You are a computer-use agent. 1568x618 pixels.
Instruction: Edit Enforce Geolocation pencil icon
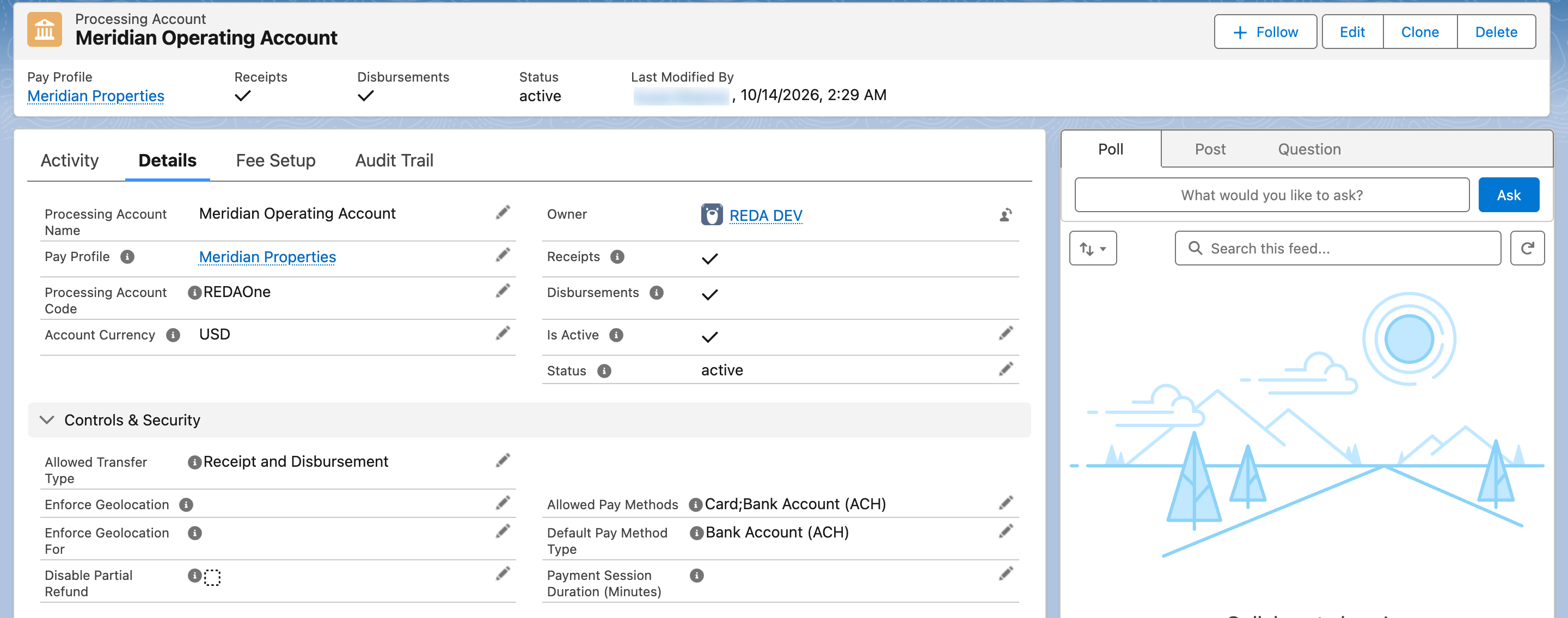(503, 503)
